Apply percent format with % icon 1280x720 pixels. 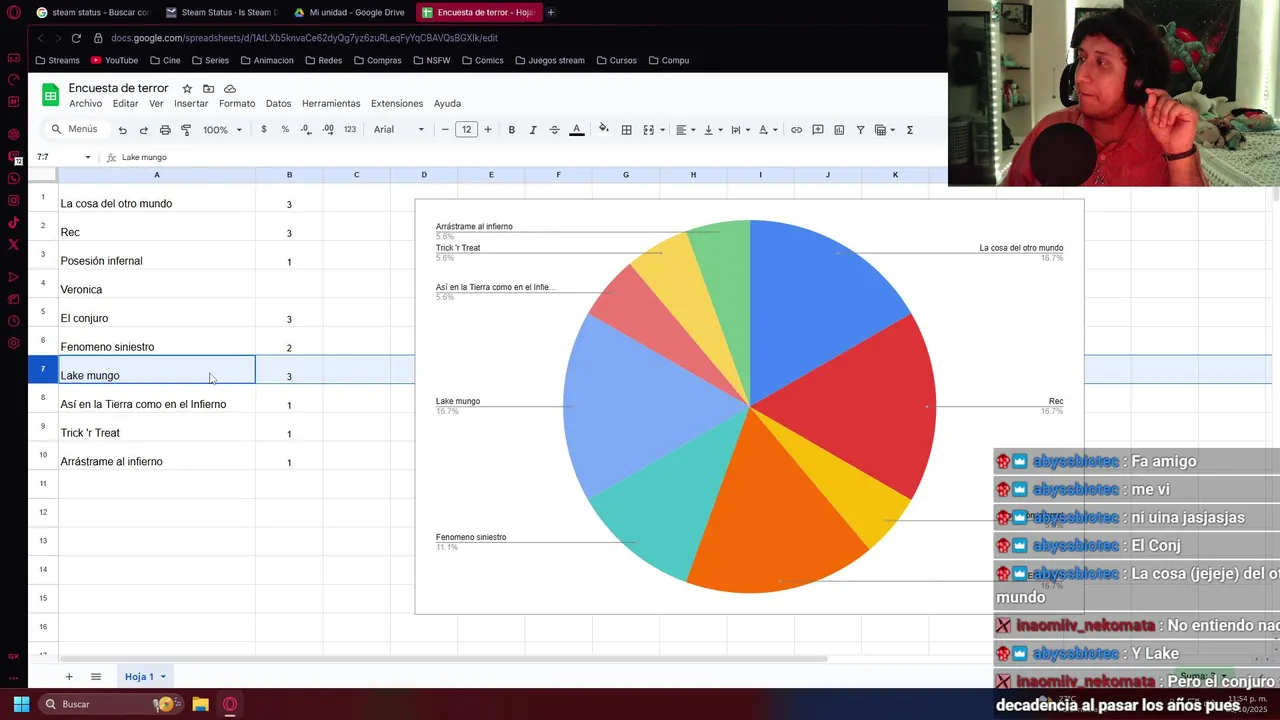(285, 130)
